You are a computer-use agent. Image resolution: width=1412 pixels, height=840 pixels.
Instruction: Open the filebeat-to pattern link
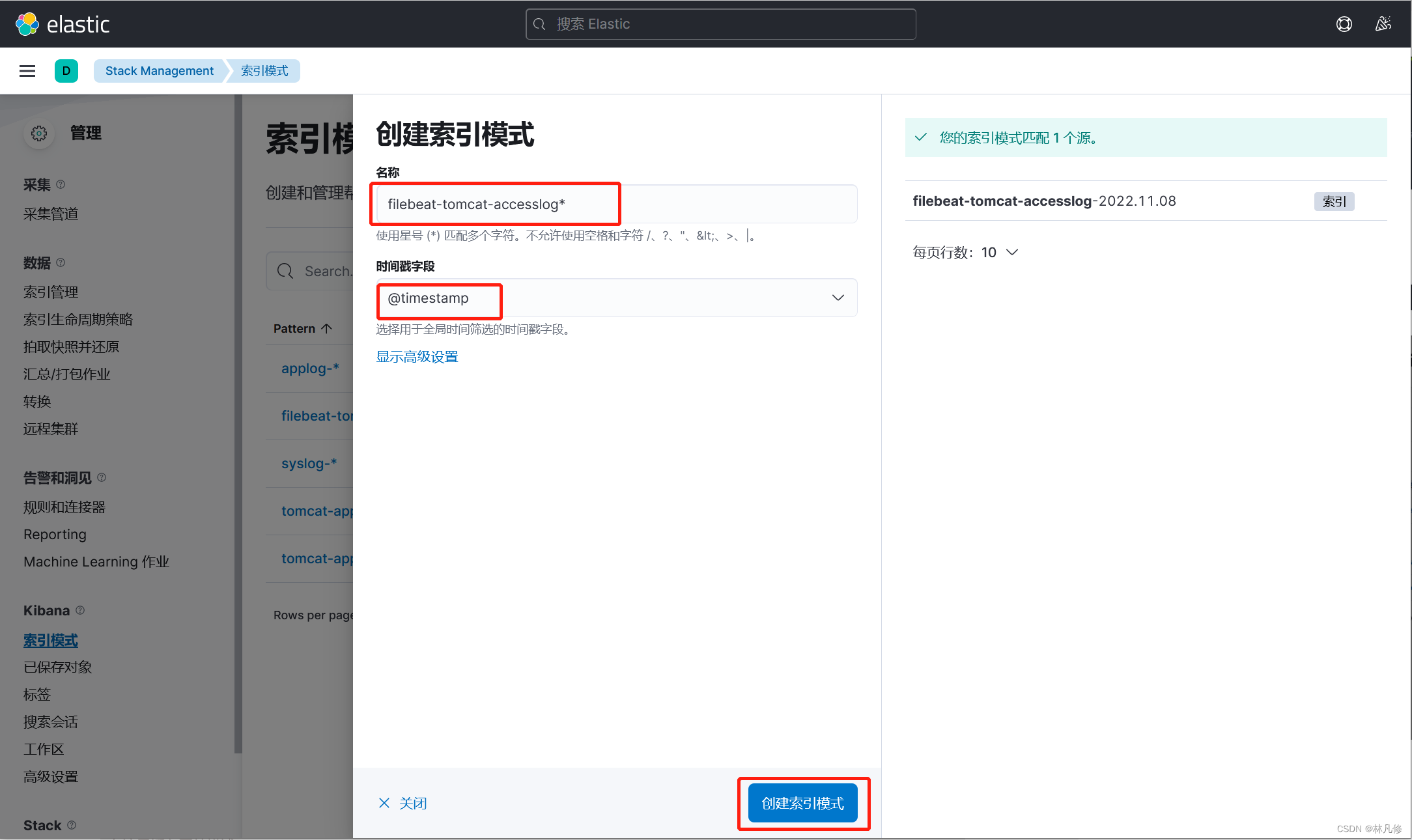click(317, 415)
